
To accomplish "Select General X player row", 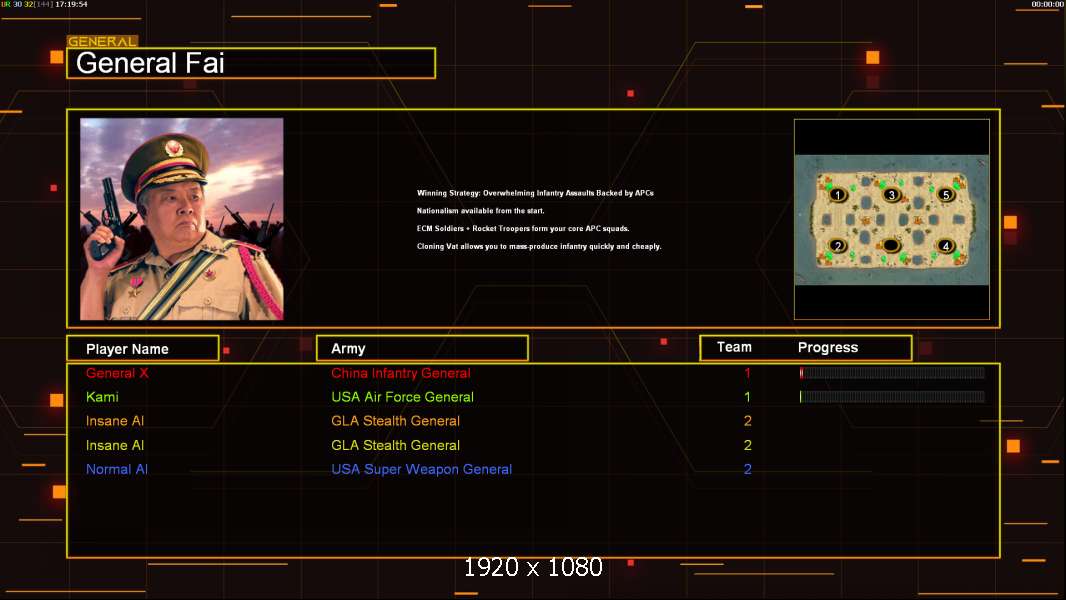I will [534, 373].
